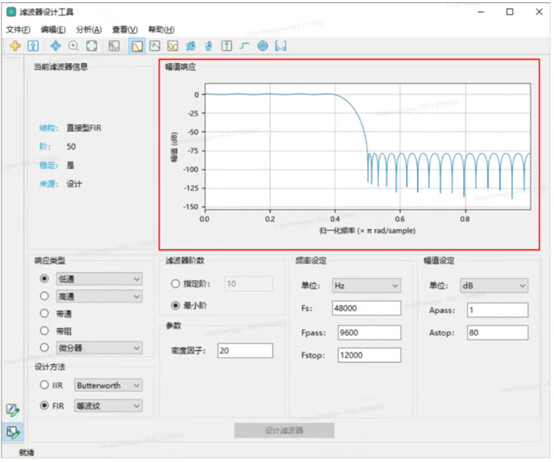Viewport: 554px width, 462px height.
Task: Select the band-stop radio button
Action: click(44, 331)
